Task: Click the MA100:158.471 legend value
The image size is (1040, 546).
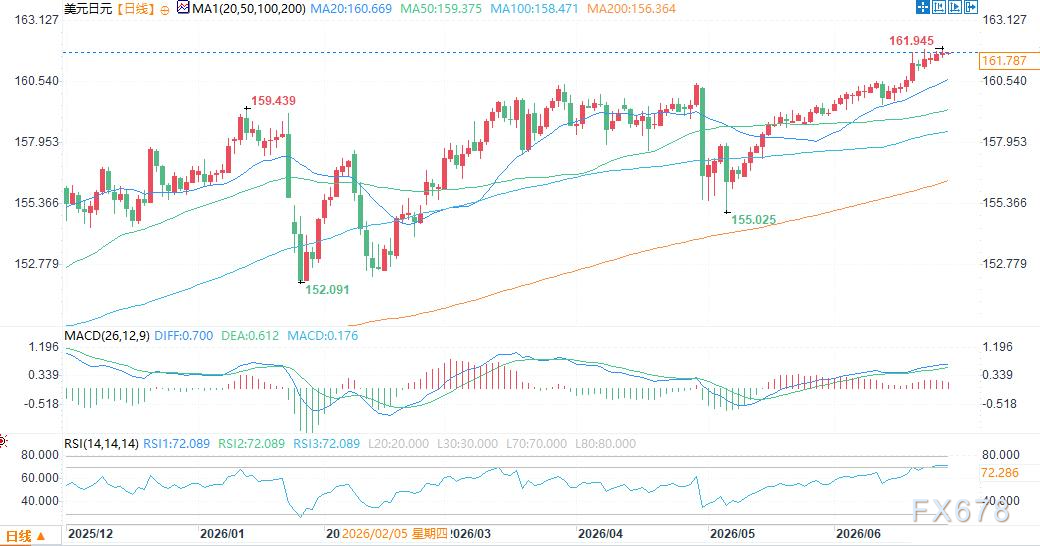Action: point(534,9)
